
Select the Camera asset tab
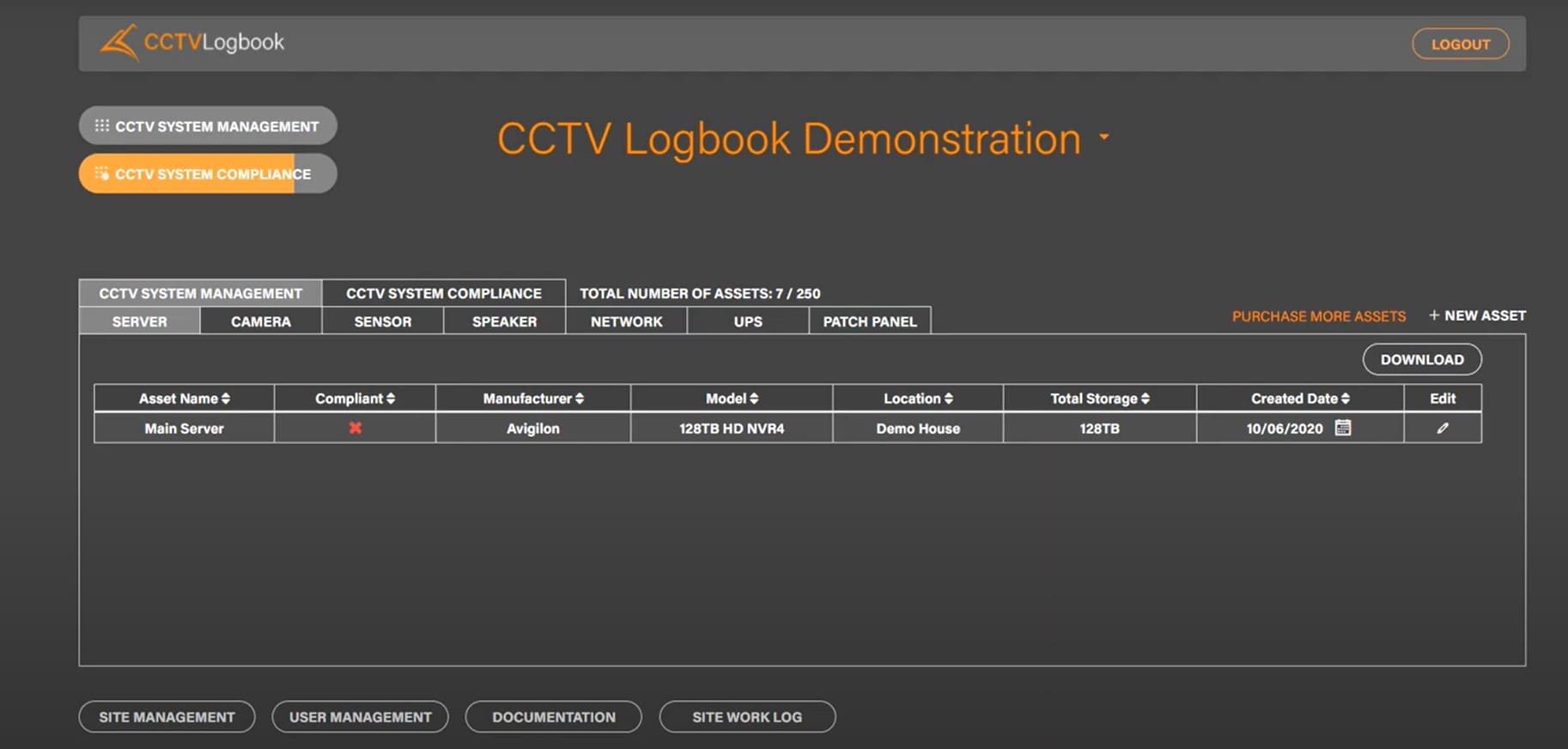tap(261, 321)
